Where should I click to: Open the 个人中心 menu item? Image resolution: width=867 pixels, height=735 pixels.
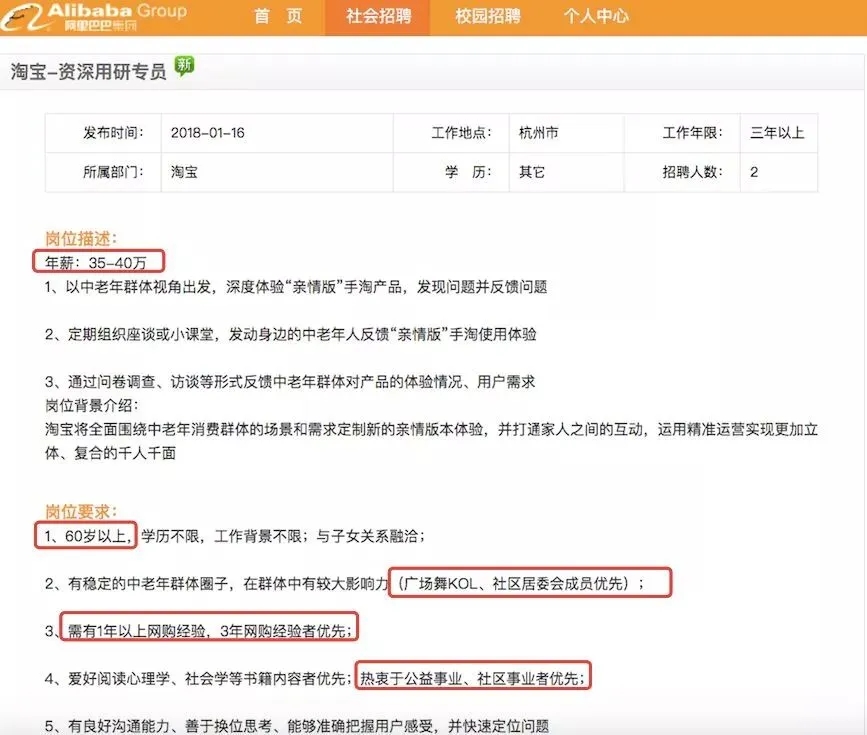tap(596, 17)
